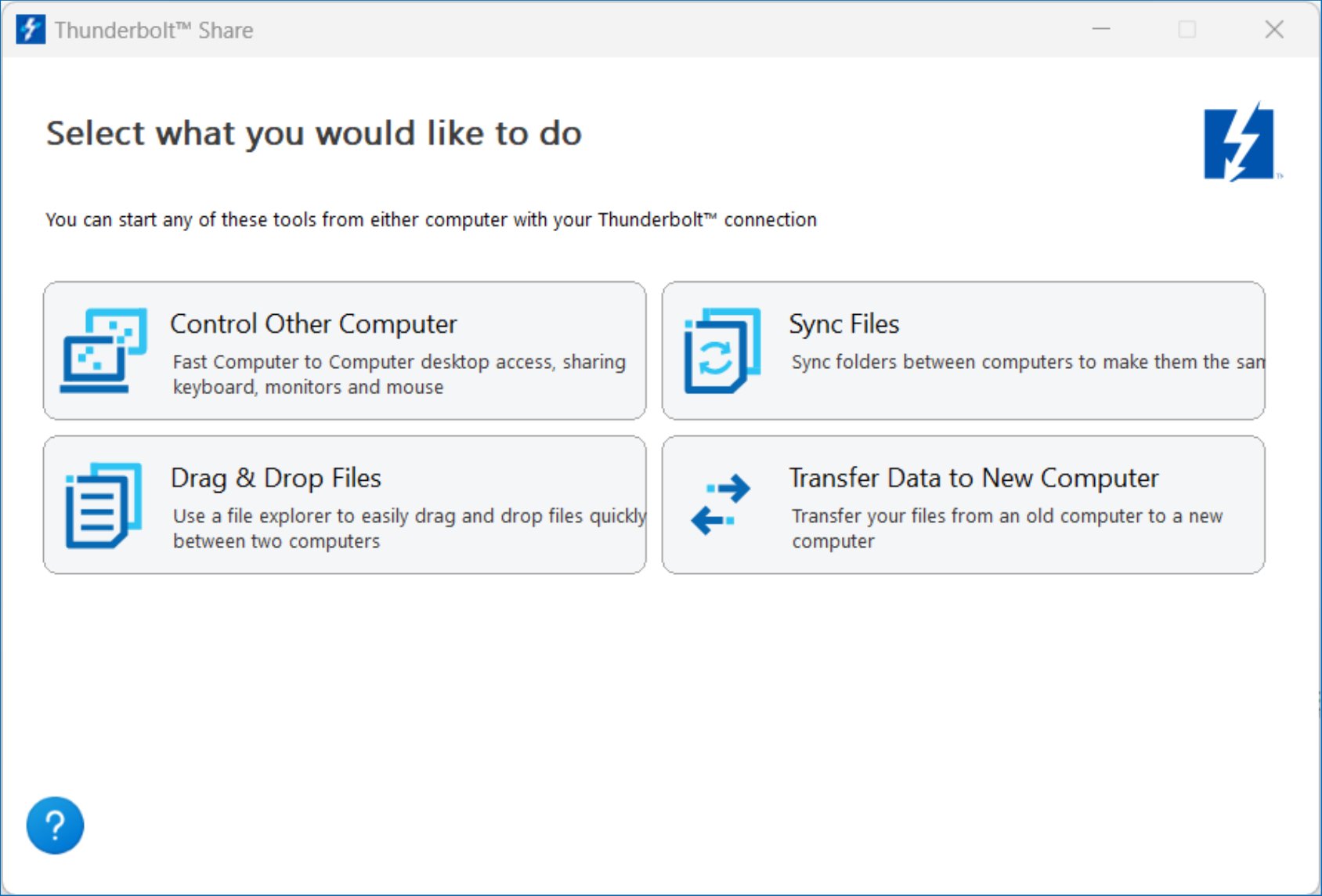The height and width of the screenshot is (896, 1322).
Task: Select the Control Other Computer title
Action: [313, 324]
